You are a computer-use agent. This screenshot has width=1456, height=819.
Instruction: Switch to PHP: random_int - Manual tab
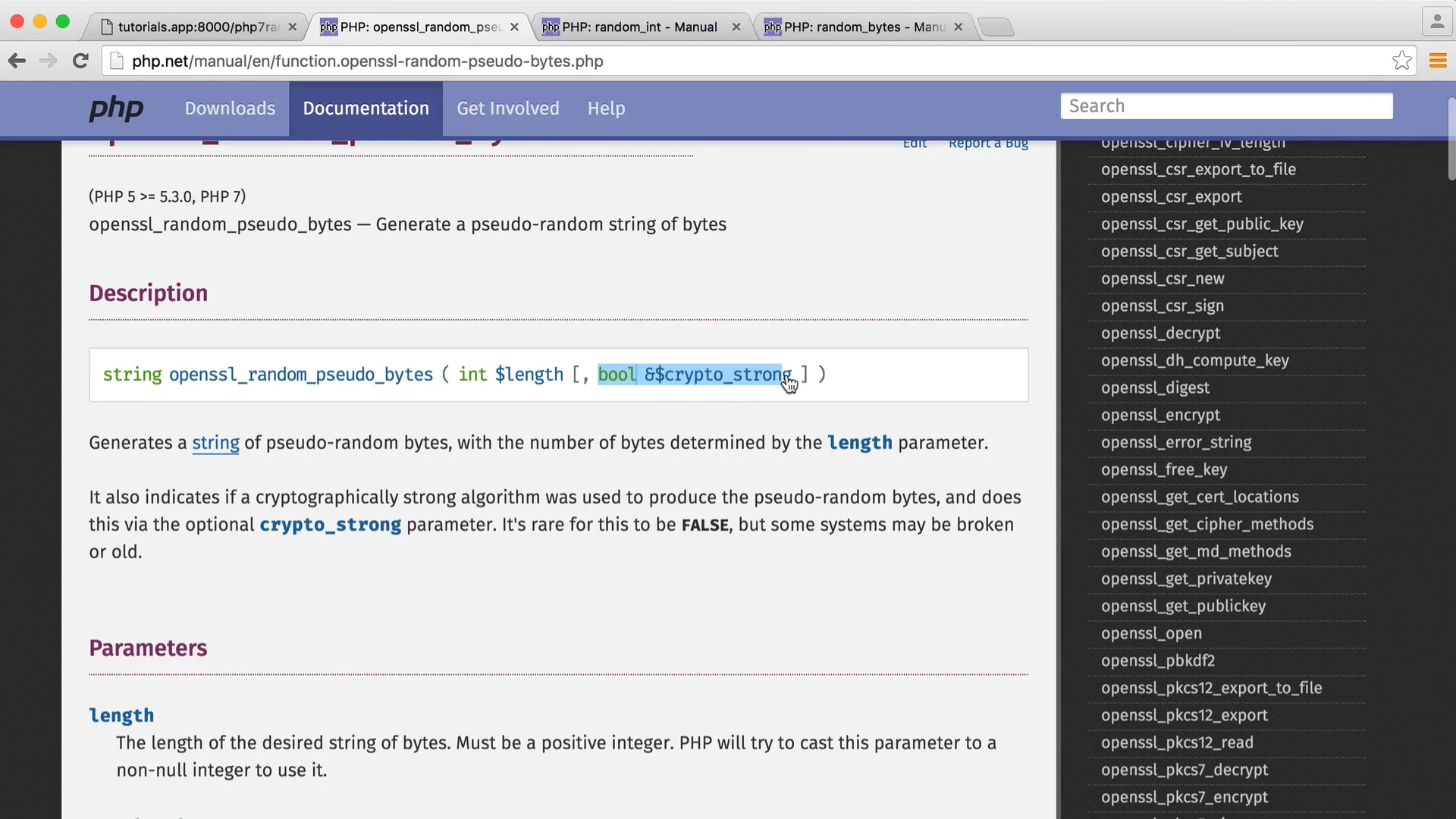coord(639,27)
